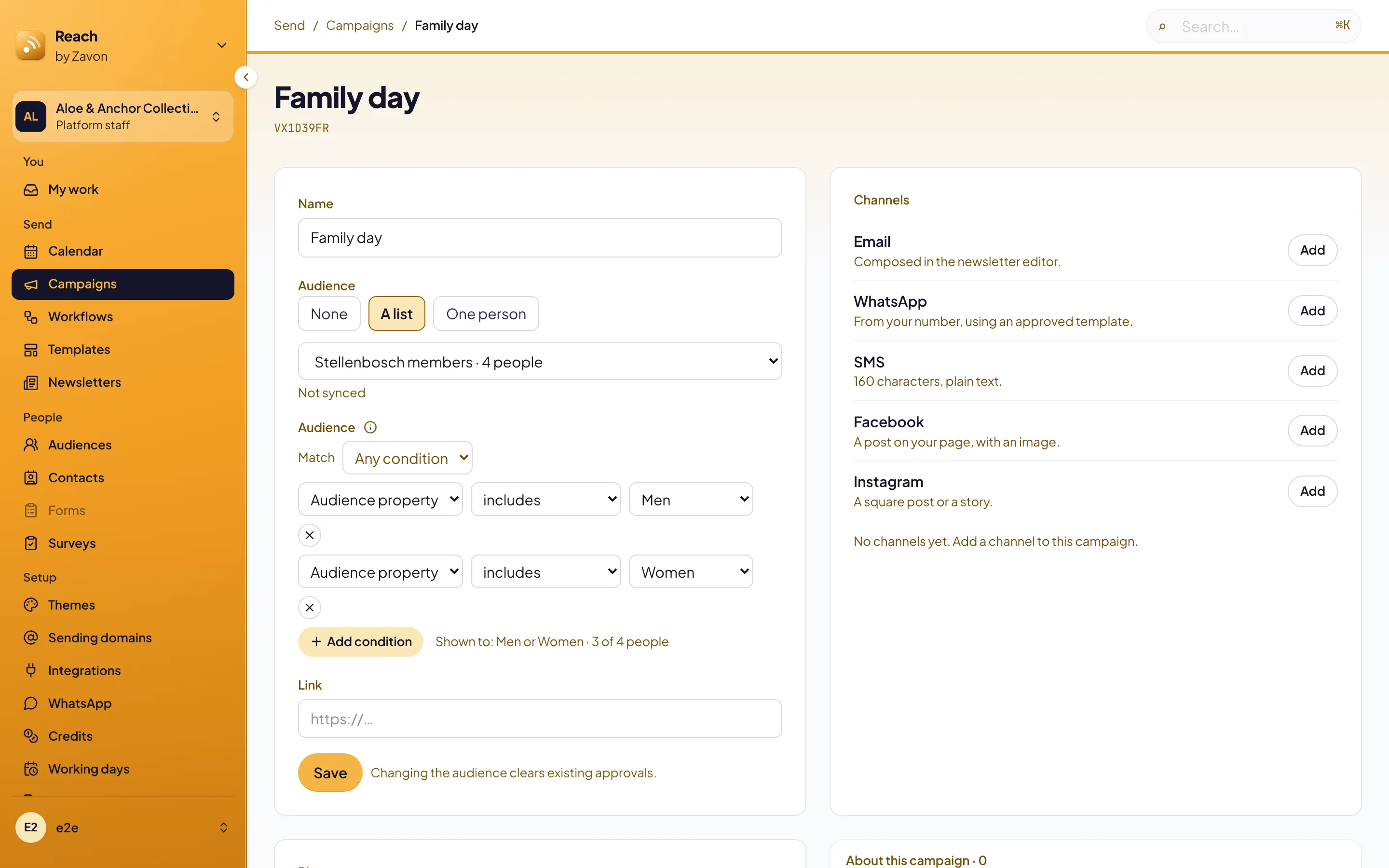Expand the e2e user menu
Image resolution: width=1389 pixels, height=868 pixels.
pyautogui.click(x=123, y=827)
